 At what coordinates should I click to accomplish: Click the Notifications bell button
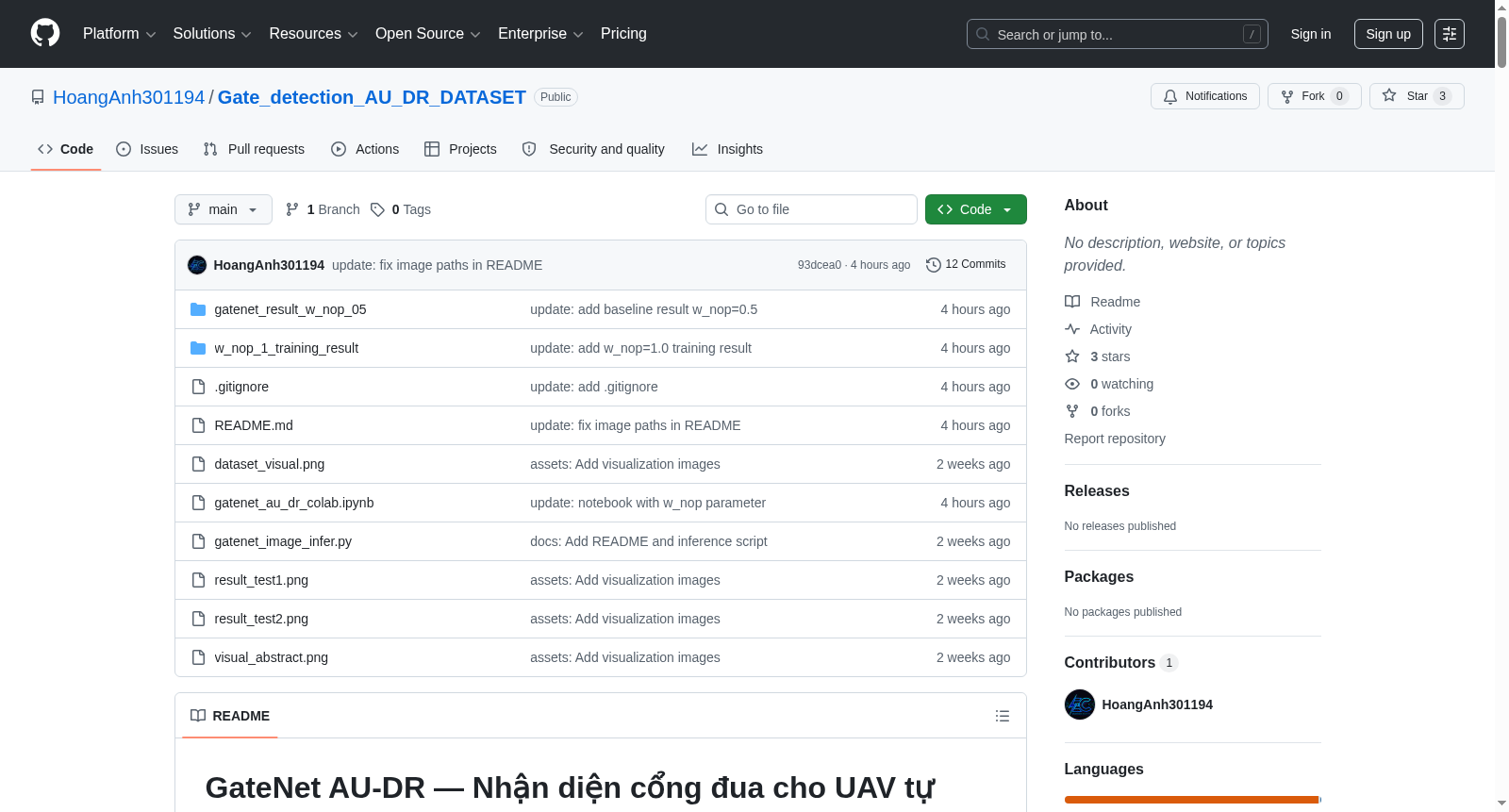click(x=1204, y=96)
